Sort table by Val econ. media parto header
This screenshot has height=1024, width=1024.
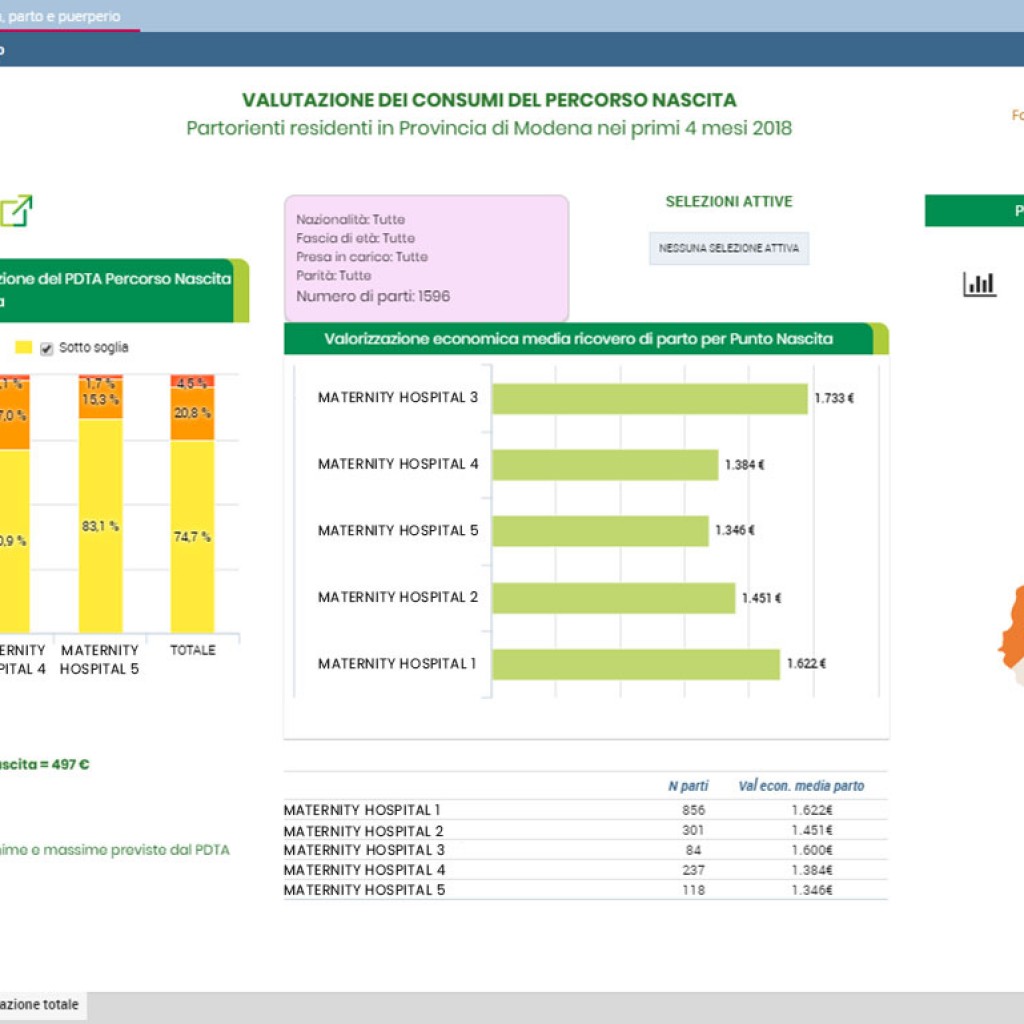click(x=801, y=786)
